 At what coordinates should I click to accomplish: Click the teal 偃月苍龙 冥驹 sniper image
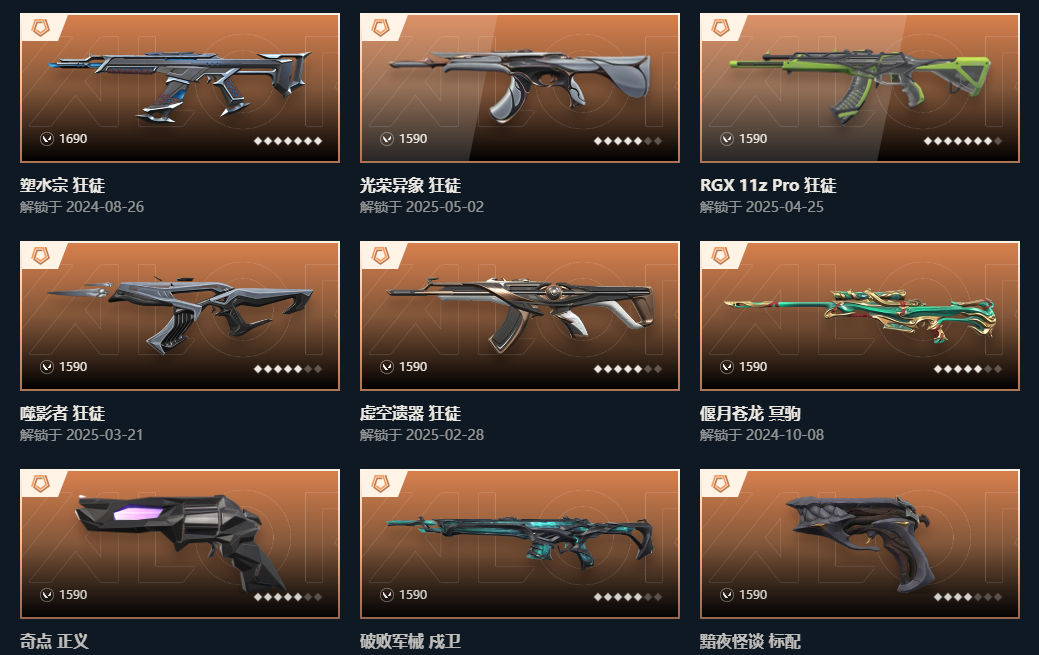click(859, 316)
